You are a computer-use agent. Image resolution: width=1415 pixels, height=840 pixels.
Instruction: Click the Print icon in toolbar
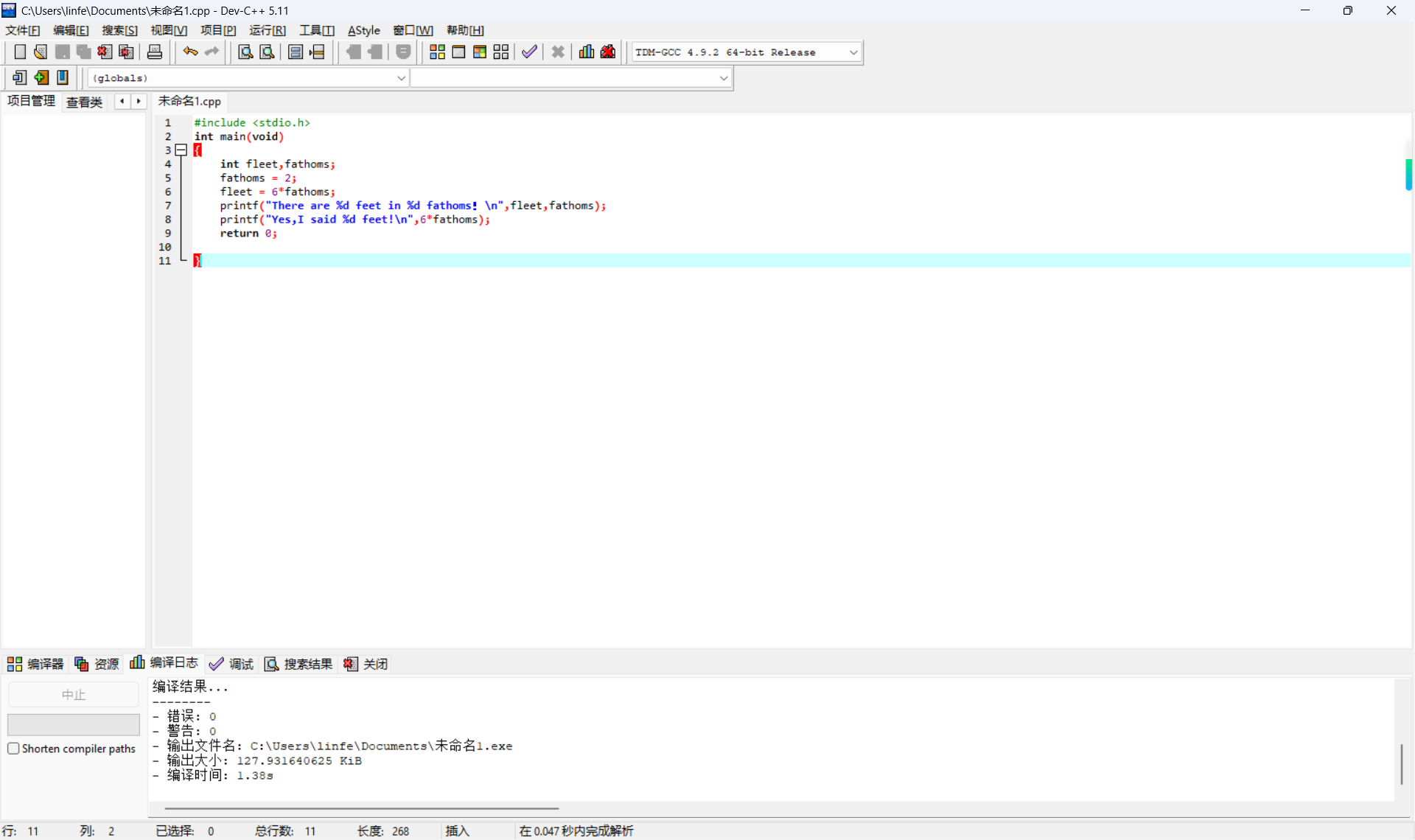coord(155,52)
